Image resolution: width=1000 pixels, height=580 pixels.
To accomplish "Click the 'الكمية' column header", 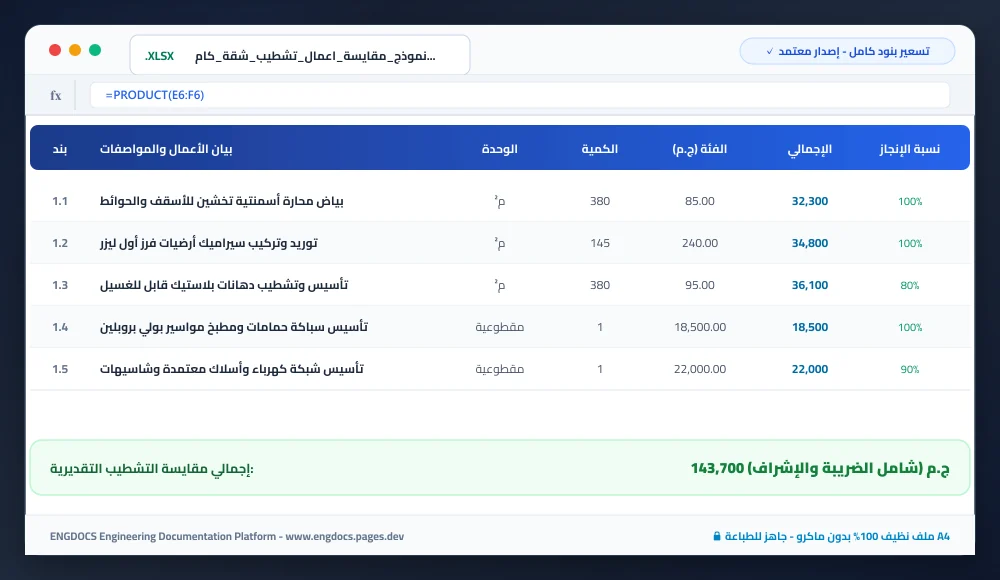I will pyautogui.click(x=599, y=149).
